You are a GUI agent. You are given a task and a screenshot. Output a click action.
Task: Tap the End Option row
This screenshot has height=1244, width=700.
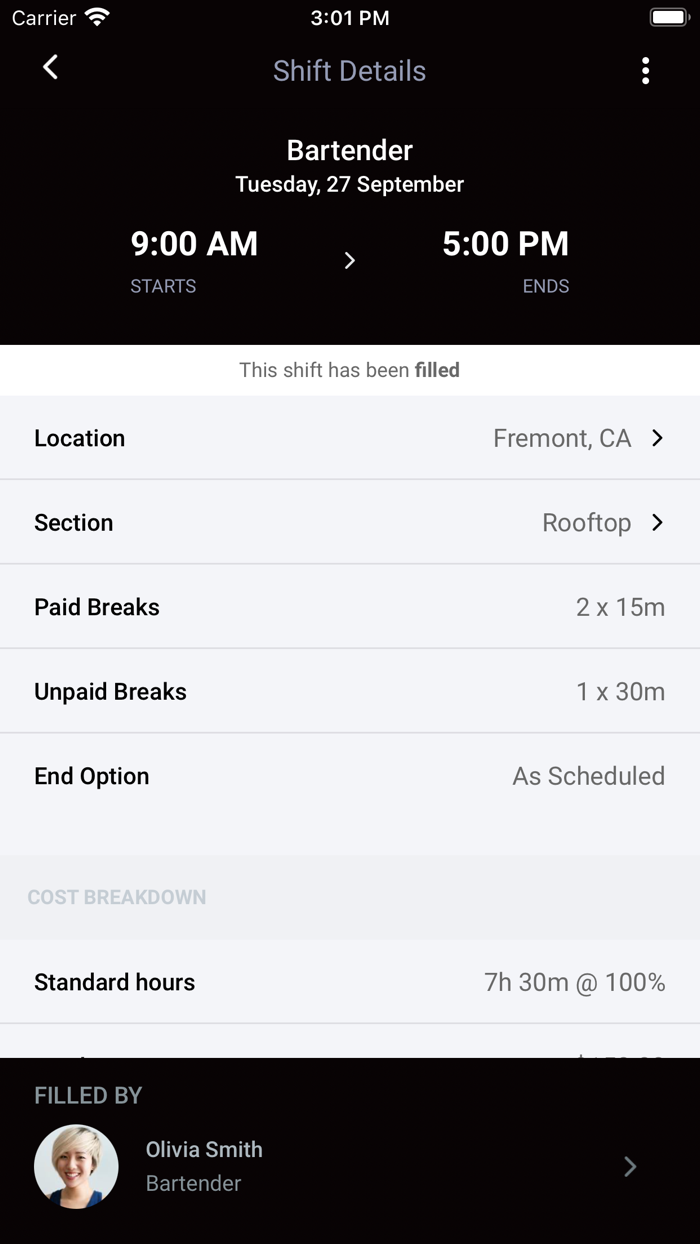coord(349,776)
